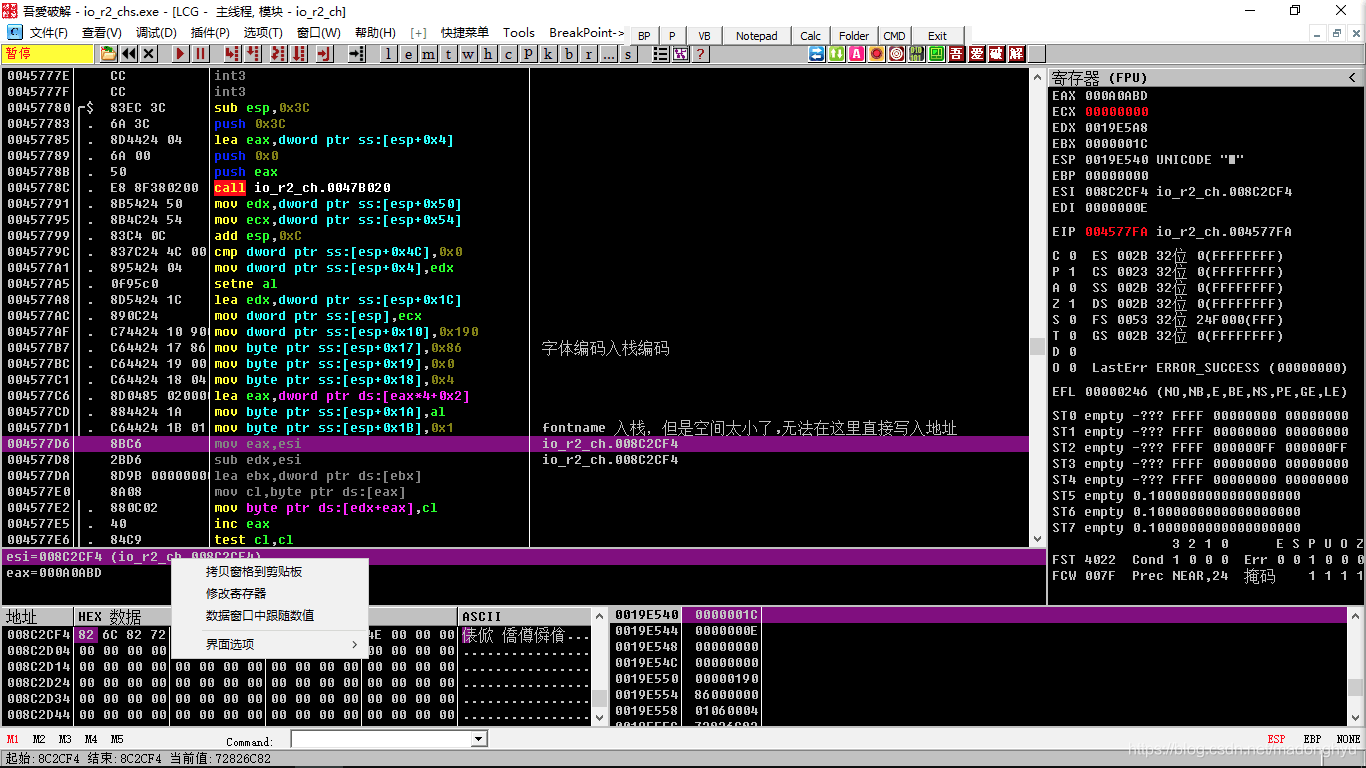Open the 插件(P) menu

pos(210,33)
